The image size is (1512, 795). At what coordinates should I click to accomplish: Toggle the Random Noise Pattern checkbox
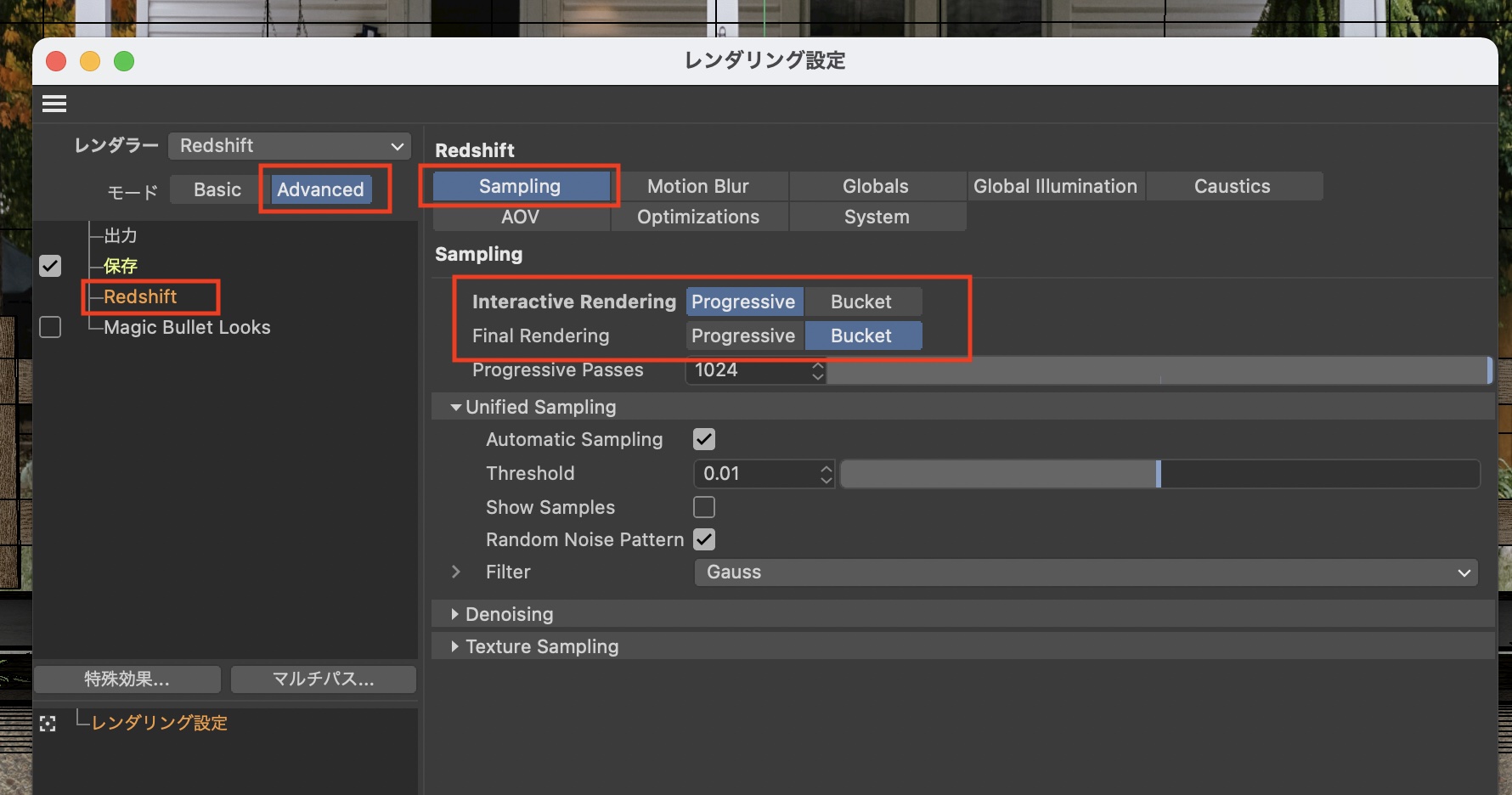[x=704, y=539]
